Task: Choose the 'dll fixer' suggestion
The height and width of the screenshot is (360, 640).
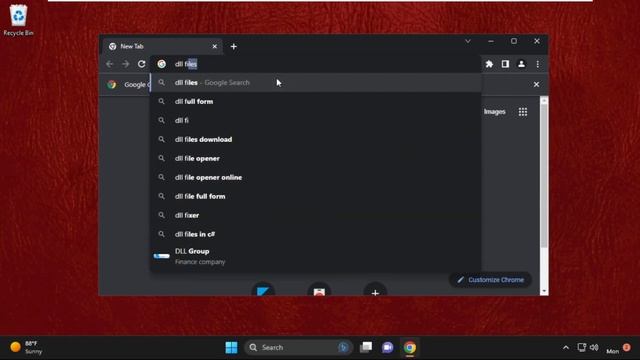Action: pyautogui.click(x=316, y=215)
